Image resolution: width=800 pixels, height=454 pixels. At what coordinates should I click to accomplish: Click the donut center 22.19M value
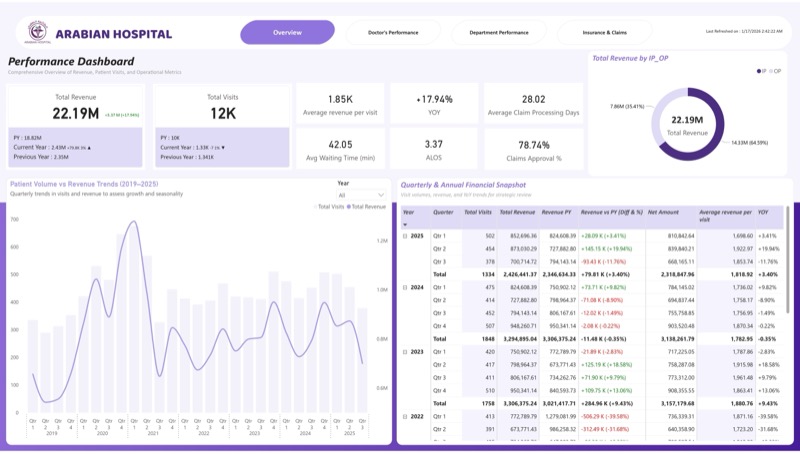click(687, 120)
